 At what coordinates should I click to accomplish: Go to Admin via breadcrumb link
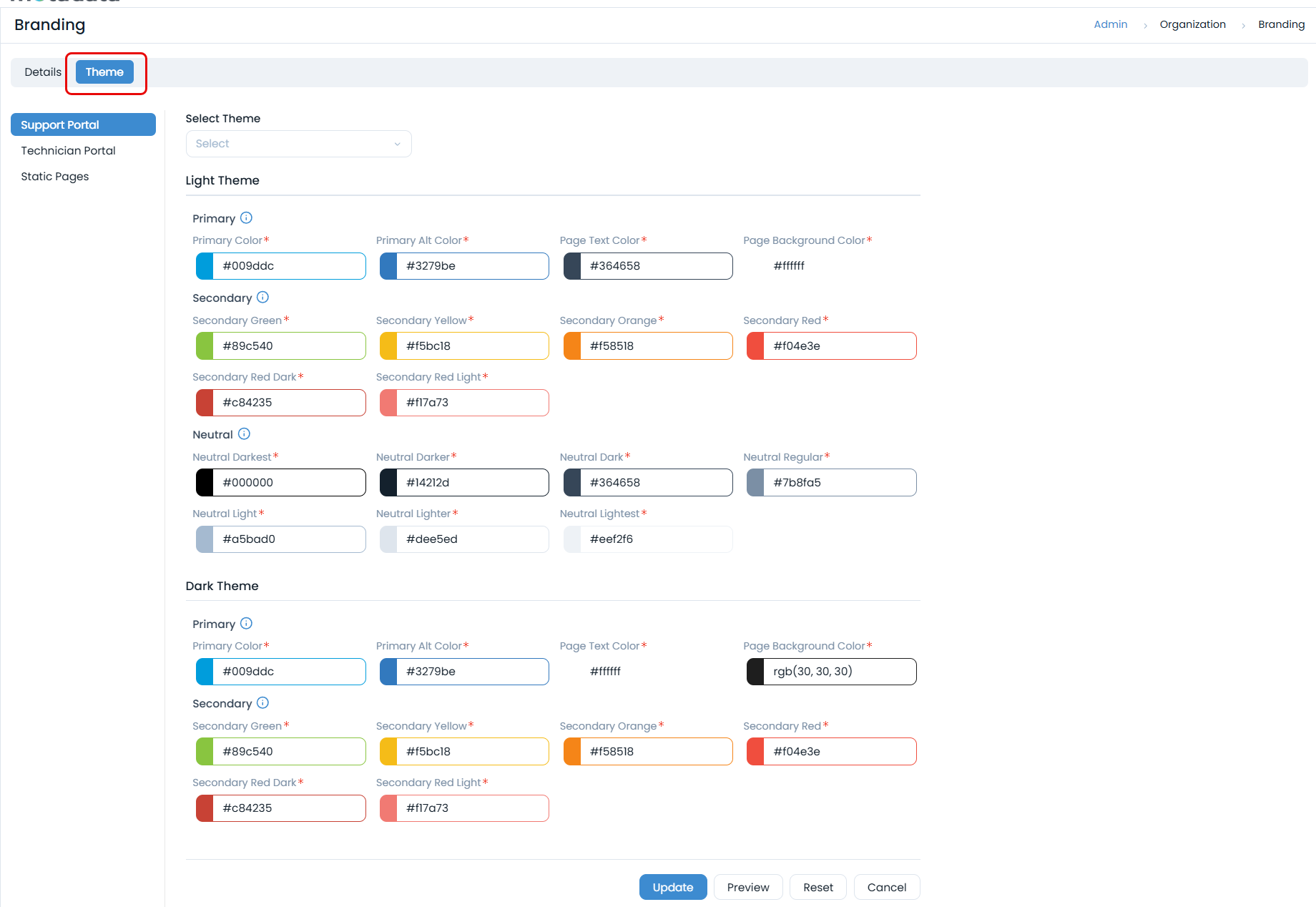(1110, 24)
